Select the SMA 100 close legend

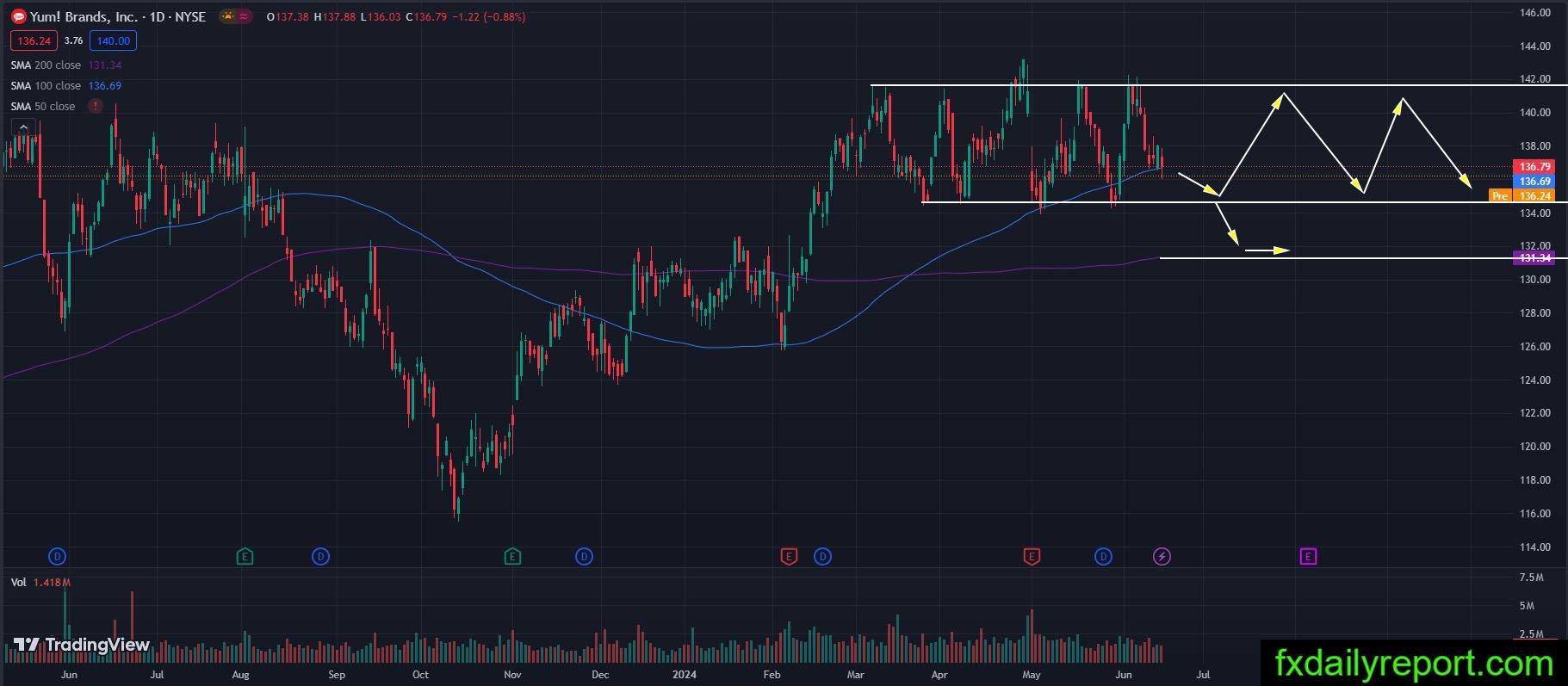[x=46, y=86]
